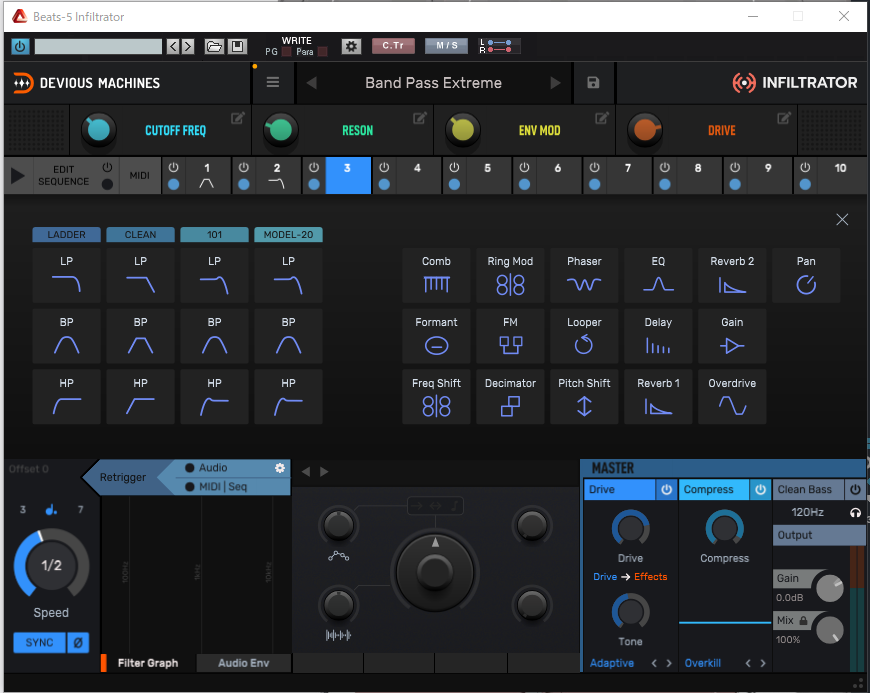The height and width of the screenshot is (693, 870).
Task: Add the Decimator effect
Action: pyautogui.click(x=510, y=397)
